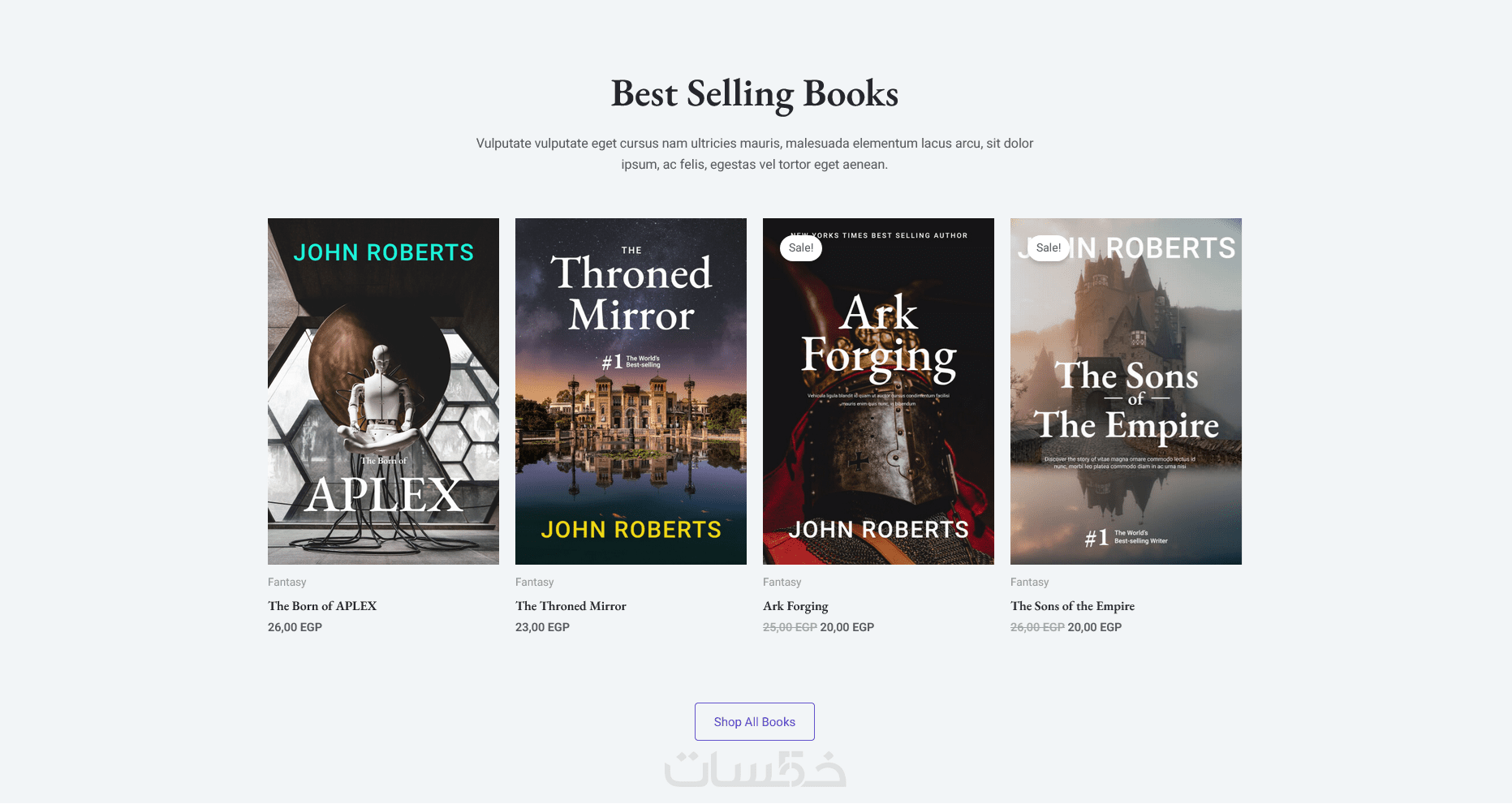Click the Sale! badge on Ark Forging
Image resolution: width=1512 pixels, height=804 pixels.
click(801, 247)
